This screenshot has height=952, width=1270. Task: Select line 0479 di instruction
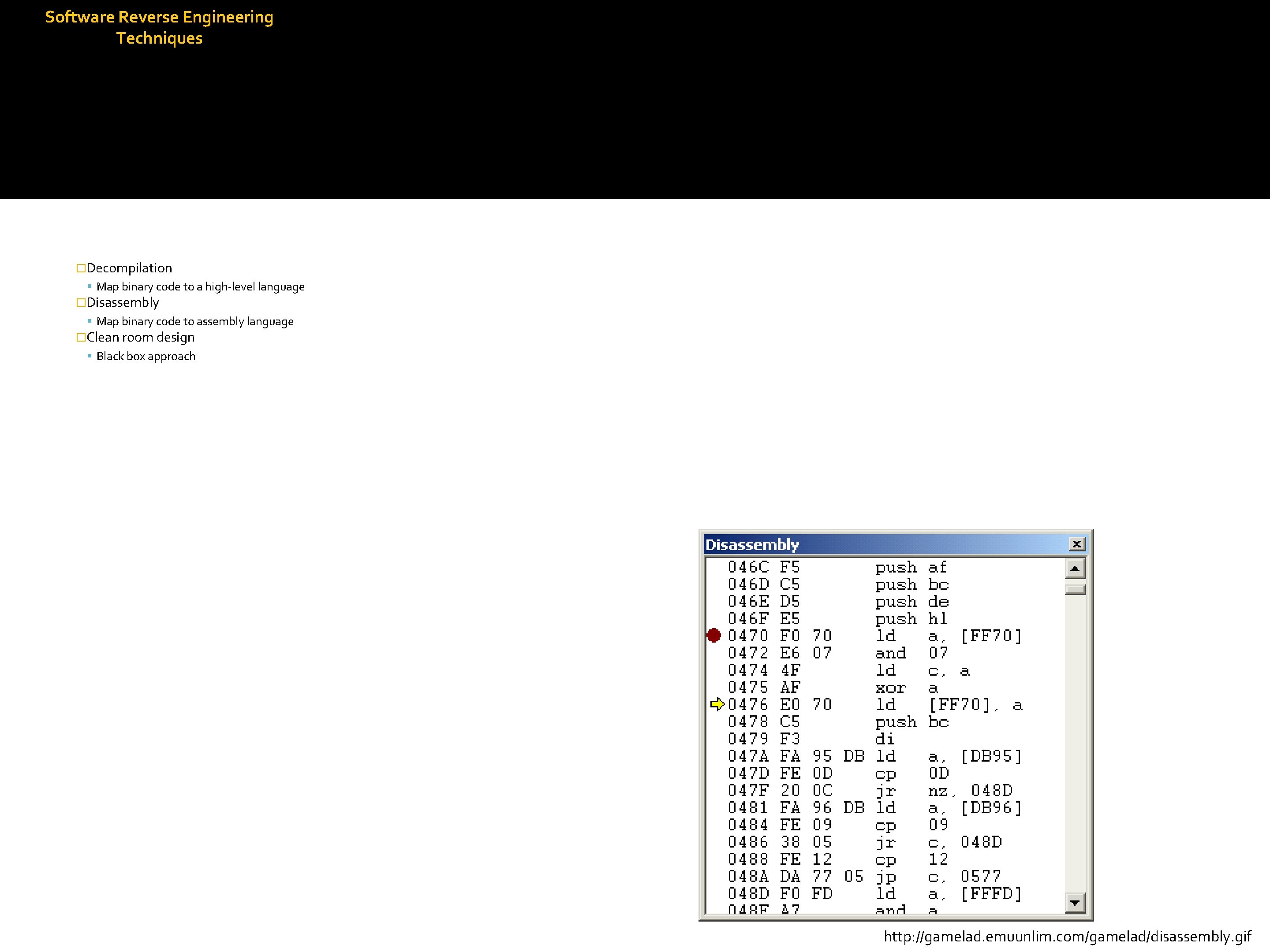pyautogui.click(x=811, y=739)
